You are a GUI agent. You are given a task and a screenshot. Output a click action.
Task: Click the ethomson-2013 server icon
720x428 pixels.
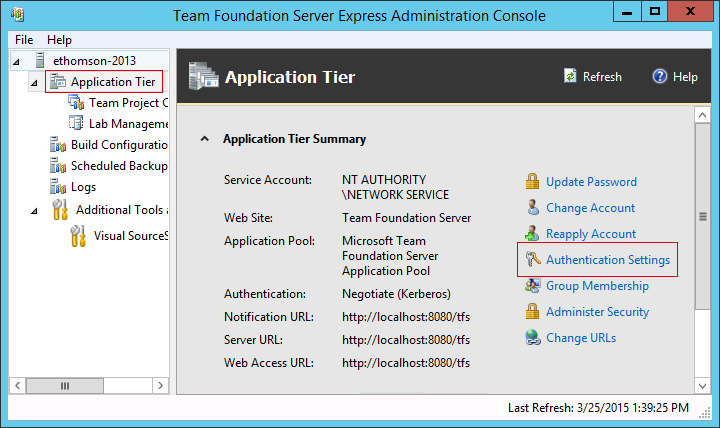click(40, 60)
